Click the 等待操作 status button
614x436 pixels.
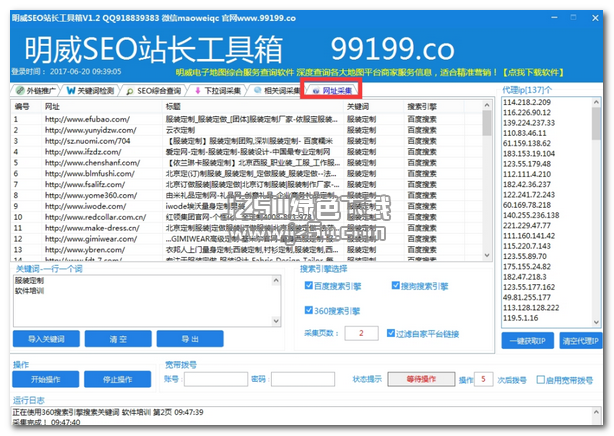point(421,379)
